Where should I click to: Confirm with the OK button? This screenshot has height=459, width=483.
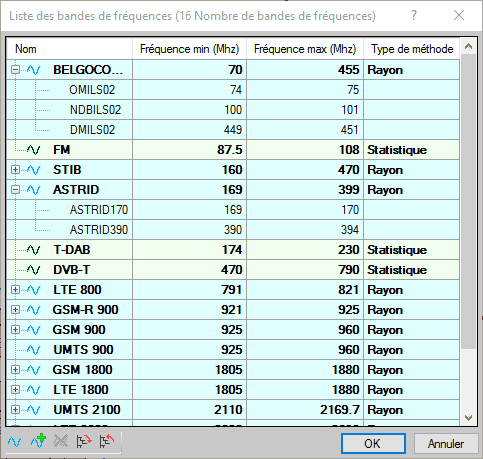pyautogui.click(x=373, y=444)
